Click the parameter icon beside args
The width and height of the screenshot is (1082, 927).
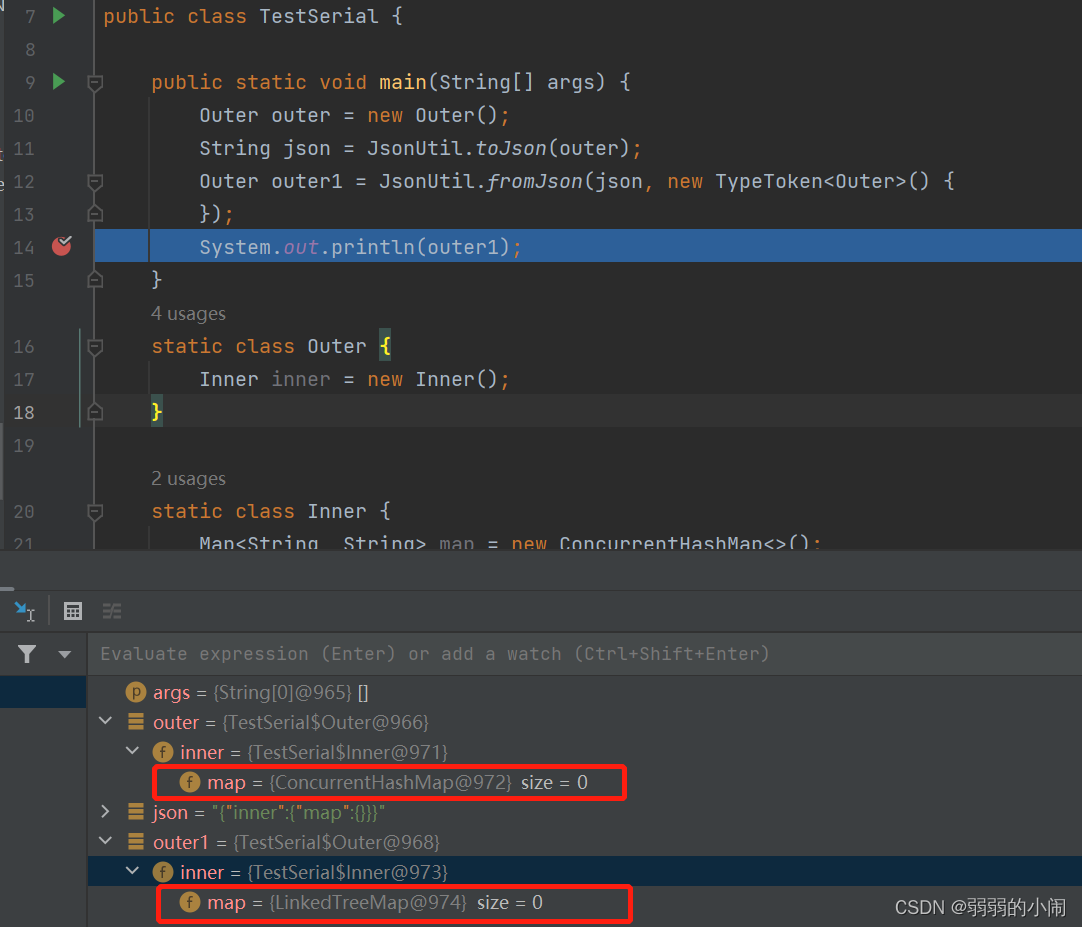click(136, 692)
